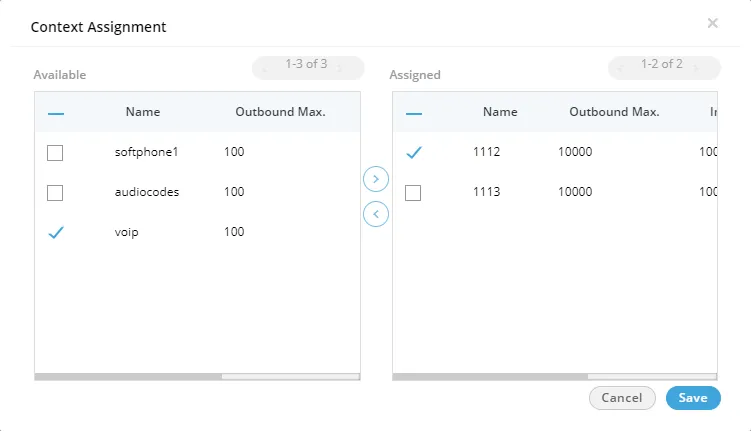Move selected context back to Available list

tap(376, 214)
